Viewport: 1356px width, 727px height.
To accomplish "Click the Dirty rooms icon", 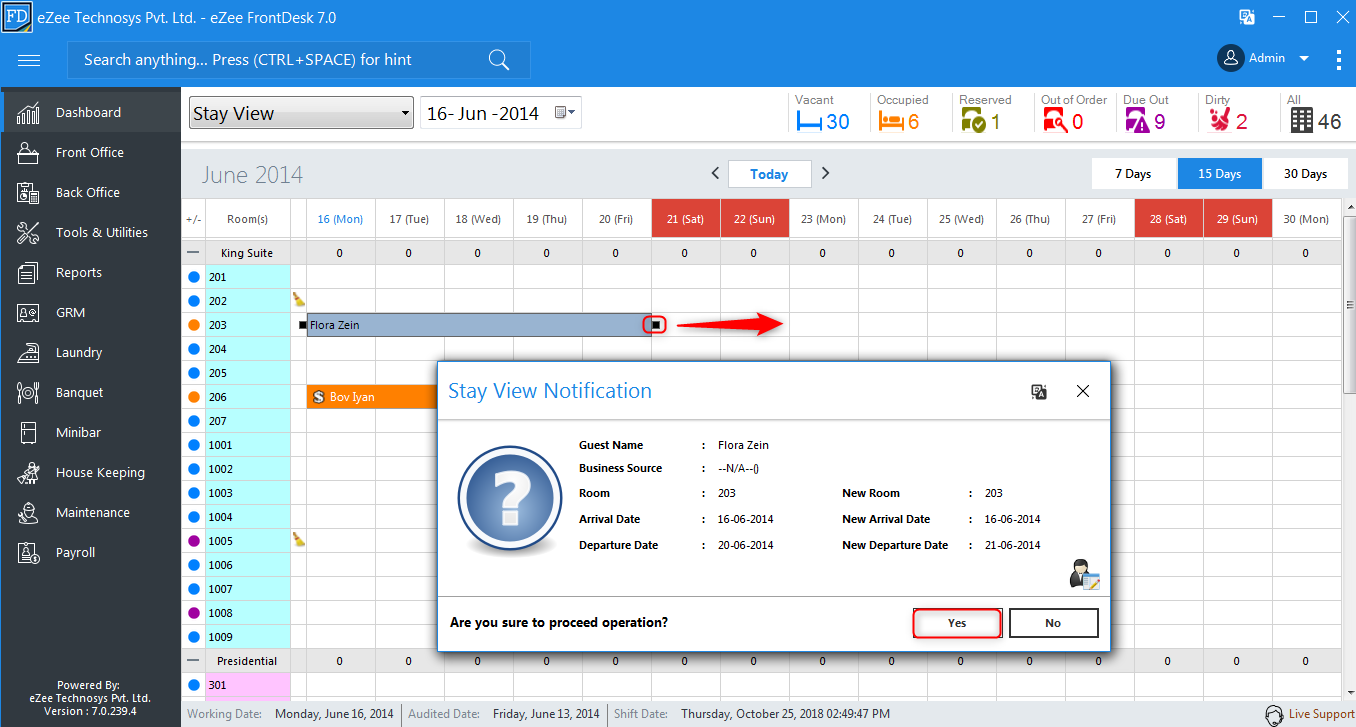I will [1218, 121].
